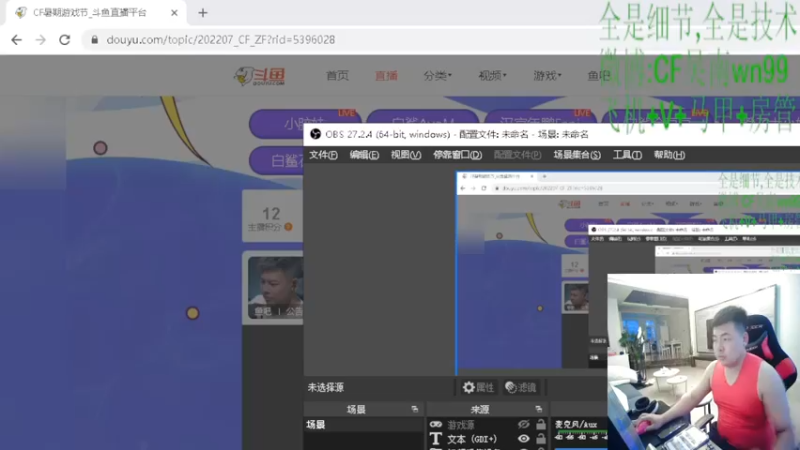Image resolution: width=800 pixels, height=450 pixels.
Task: Go to 首页 on Douyu navigation
Action: tap(337, 76)
